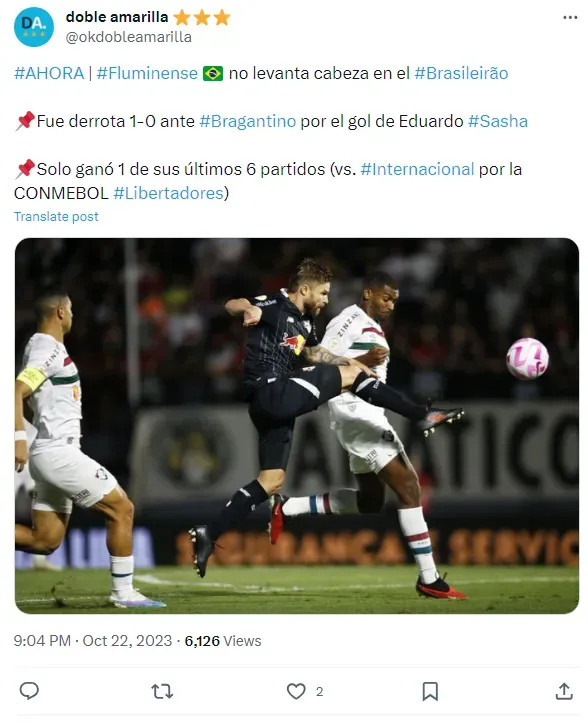Like the post with the heart icon
This screenshot has height=724, width=588.
296,691
